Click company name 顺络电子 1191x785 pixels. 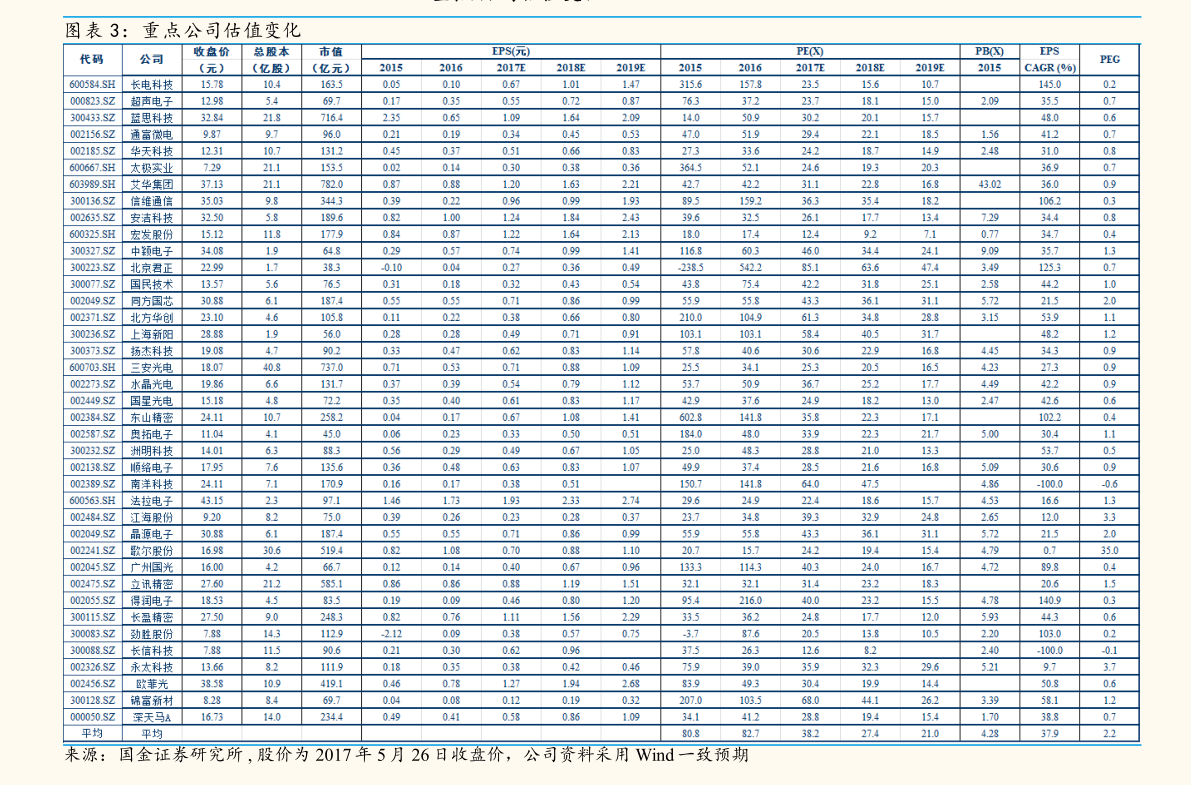(151, 467)
